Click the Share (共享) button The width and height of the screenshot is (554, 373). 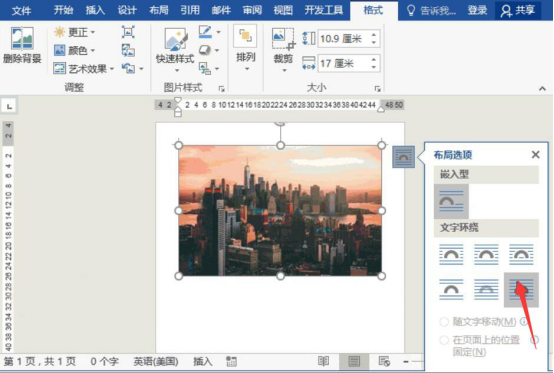[x=518, y=11]
